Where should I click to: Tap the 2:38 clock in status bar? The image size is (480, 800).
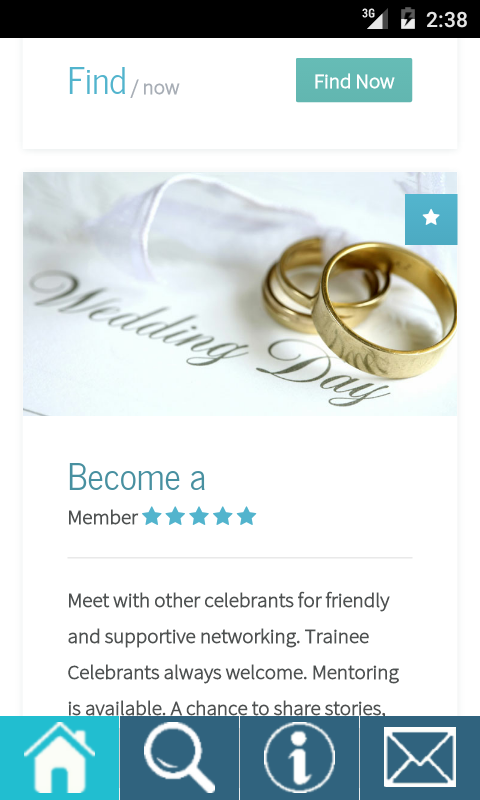pyautogui.click(x=446, y=19)
